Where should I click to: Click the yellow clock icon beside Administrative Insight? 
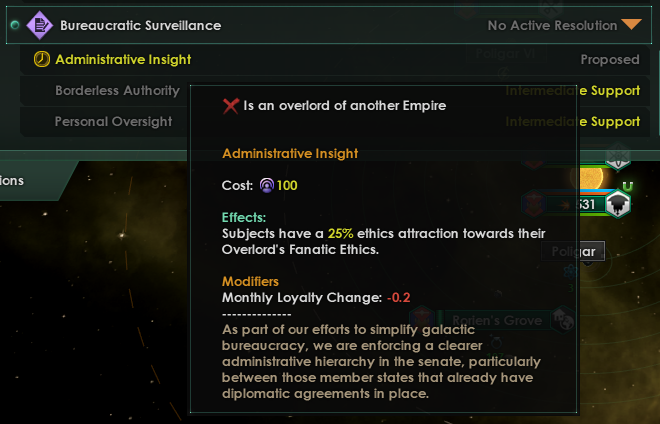[41, 60]
